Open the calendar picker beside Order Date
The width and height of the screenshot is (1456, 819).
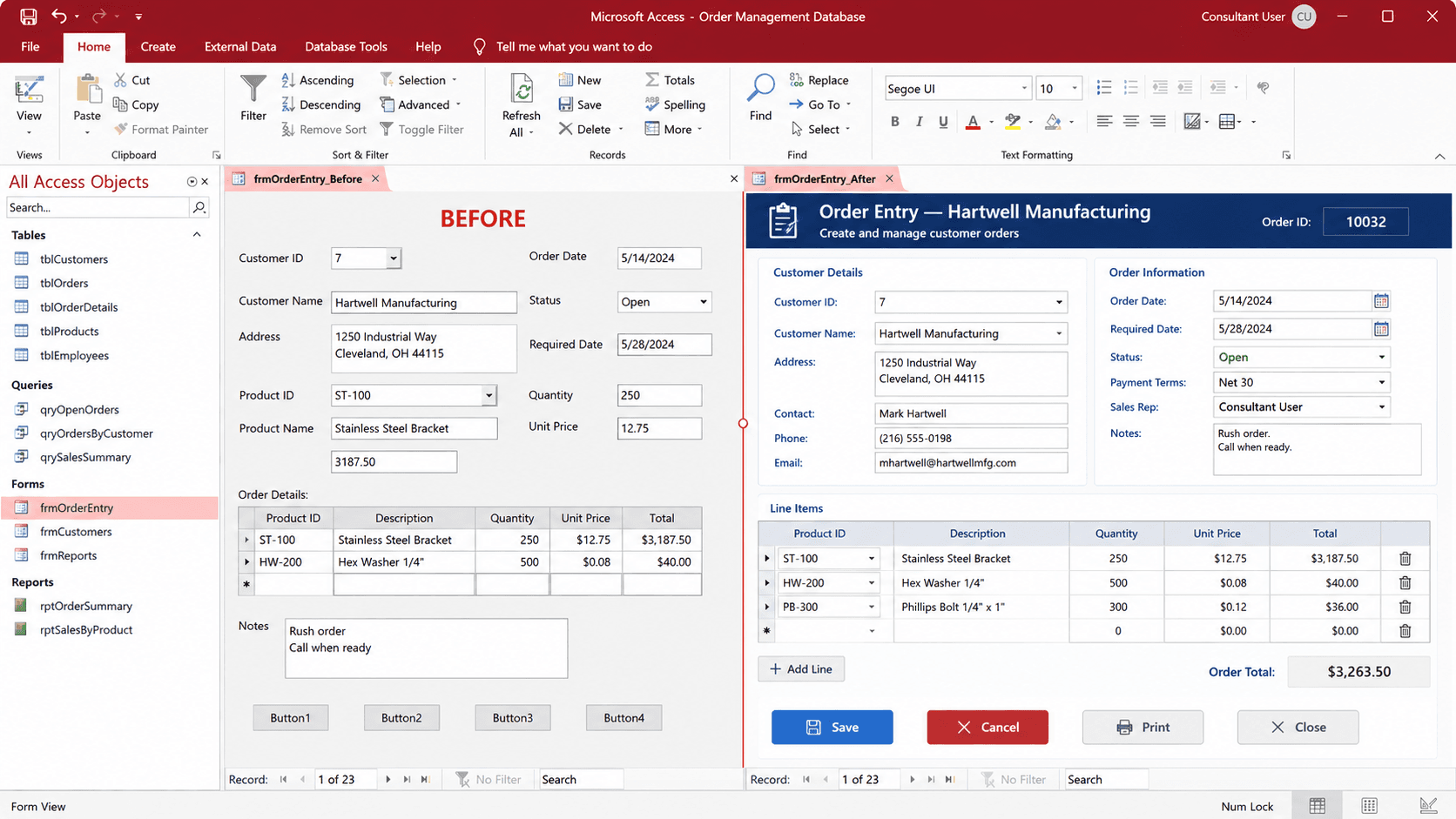[x=1381, y=301]
